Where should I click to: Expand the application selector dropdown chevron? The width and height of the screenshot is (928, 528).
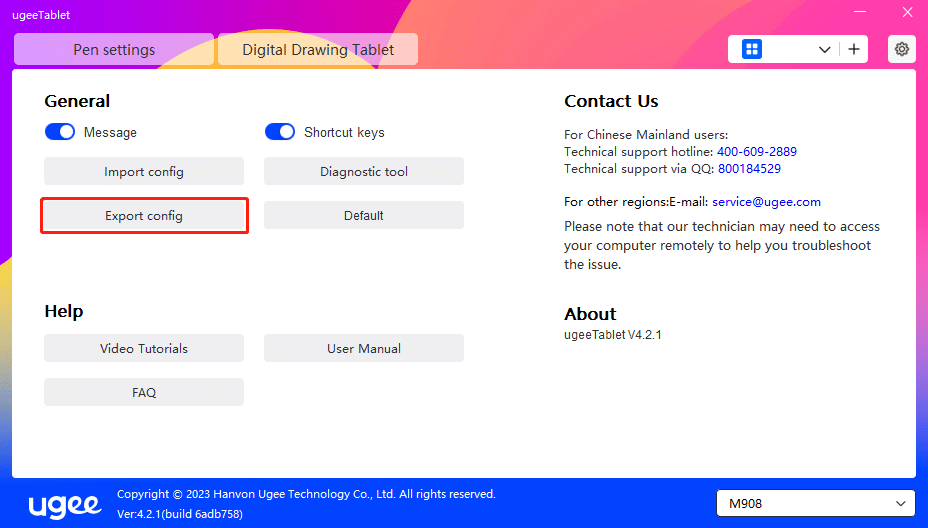[824, 50]
